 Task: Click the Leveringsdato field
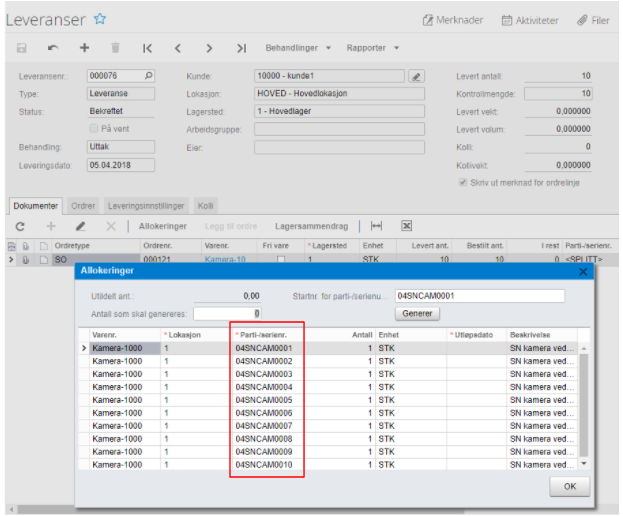tap(121, 165)
